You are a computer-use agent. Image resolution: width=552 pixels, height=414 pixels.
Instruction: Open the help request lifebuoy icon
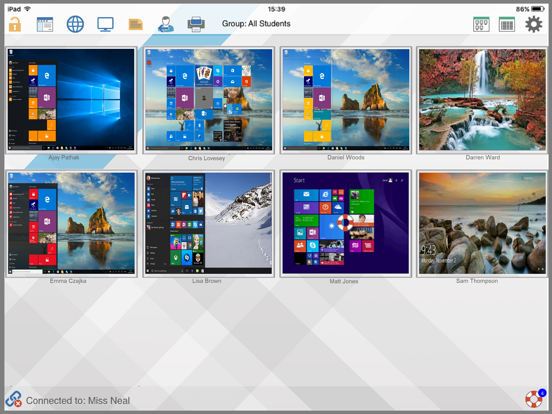click(535, 399)
